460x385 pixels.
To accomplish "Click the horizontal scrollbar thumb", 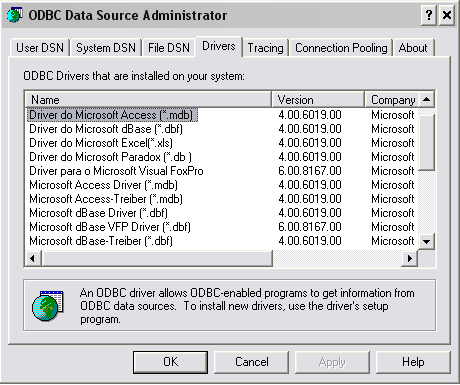I will click(157, 258).
